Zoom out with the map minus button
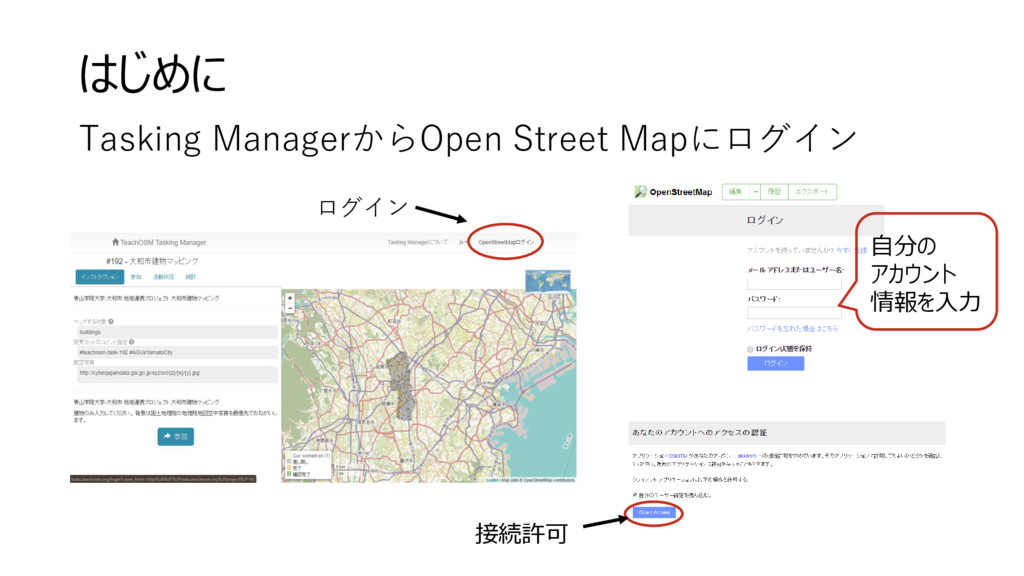The image size is (1024, 576). (x=290, y=308)
